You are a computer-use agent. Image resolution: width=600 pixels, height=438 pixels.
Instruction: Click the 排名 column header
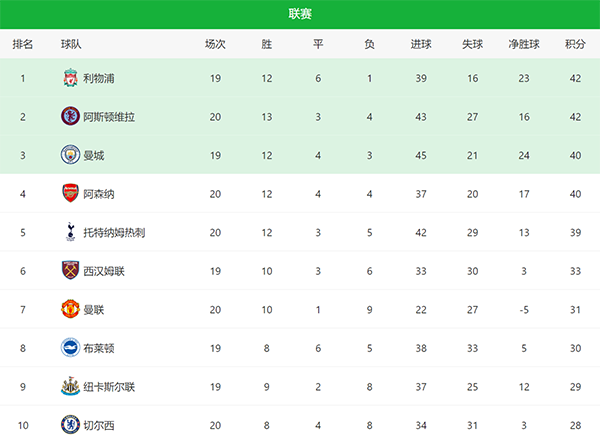tap(23, 44)
